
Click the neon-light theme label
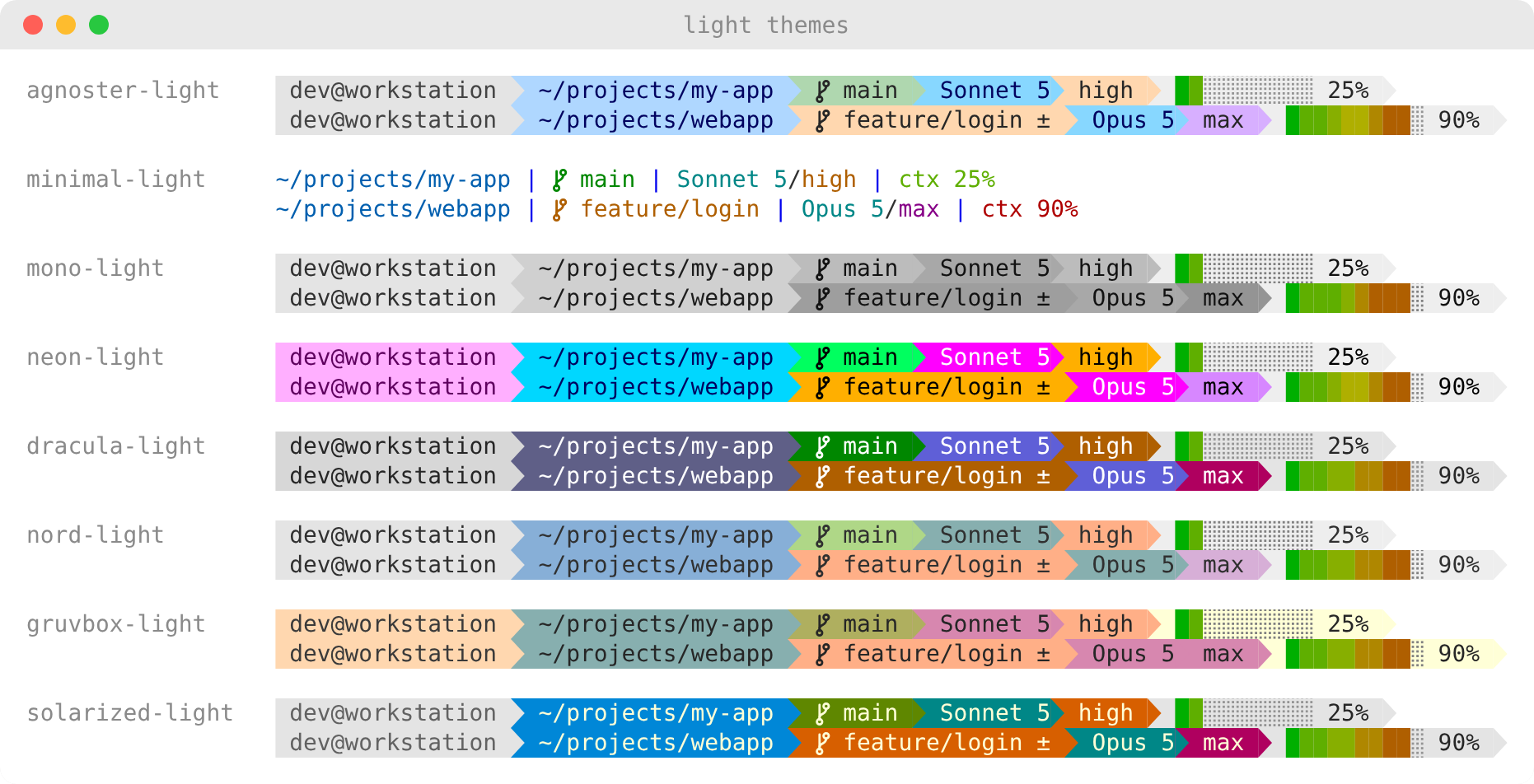[x=96, y=357]
